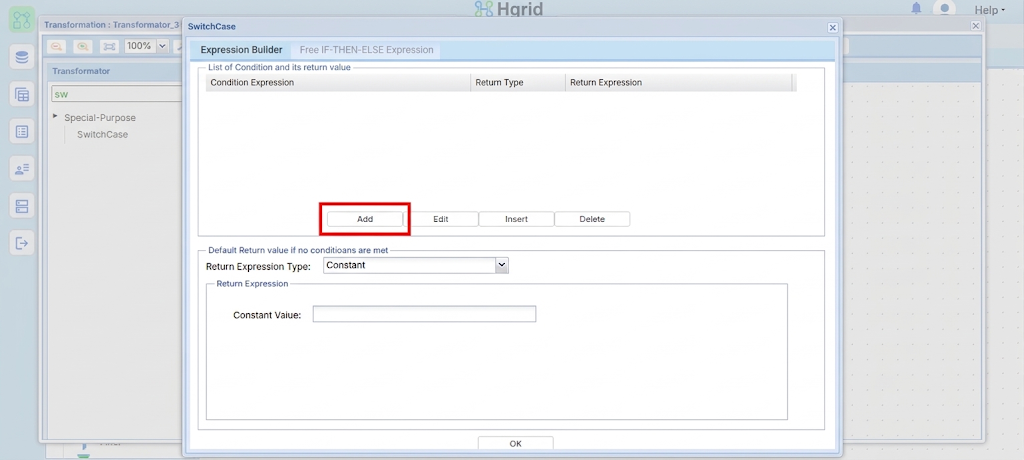Open the table view sidebar icon

pos(22,95)
